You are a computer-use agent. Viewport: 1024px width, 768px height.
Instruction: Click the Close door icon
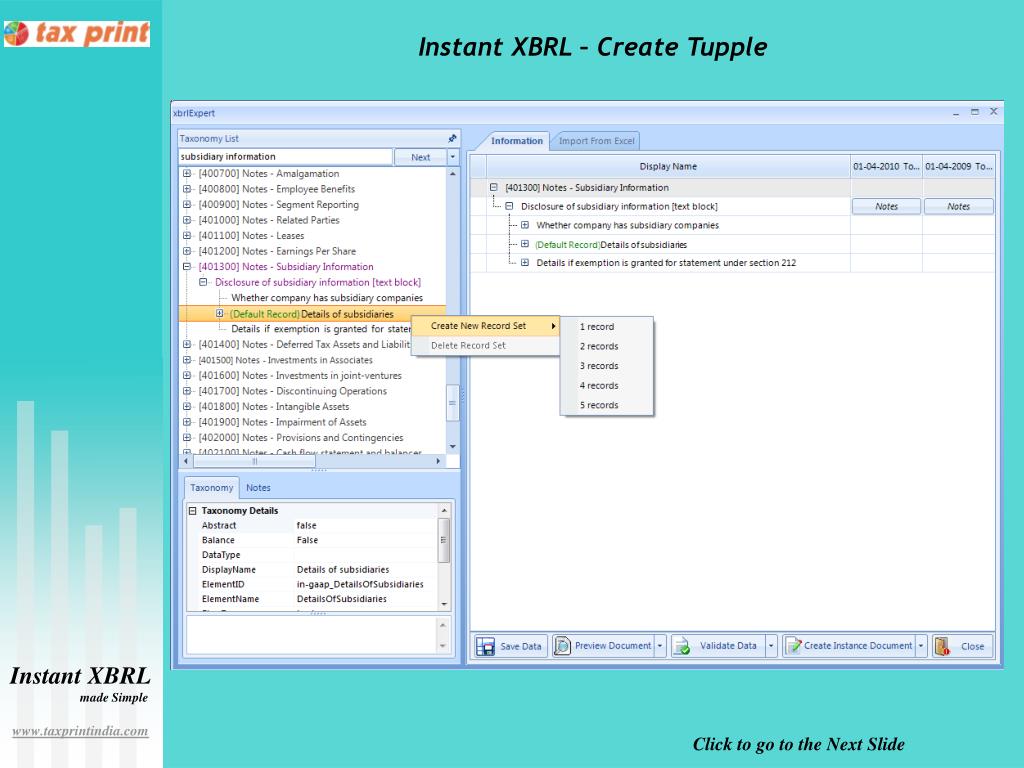942,646
